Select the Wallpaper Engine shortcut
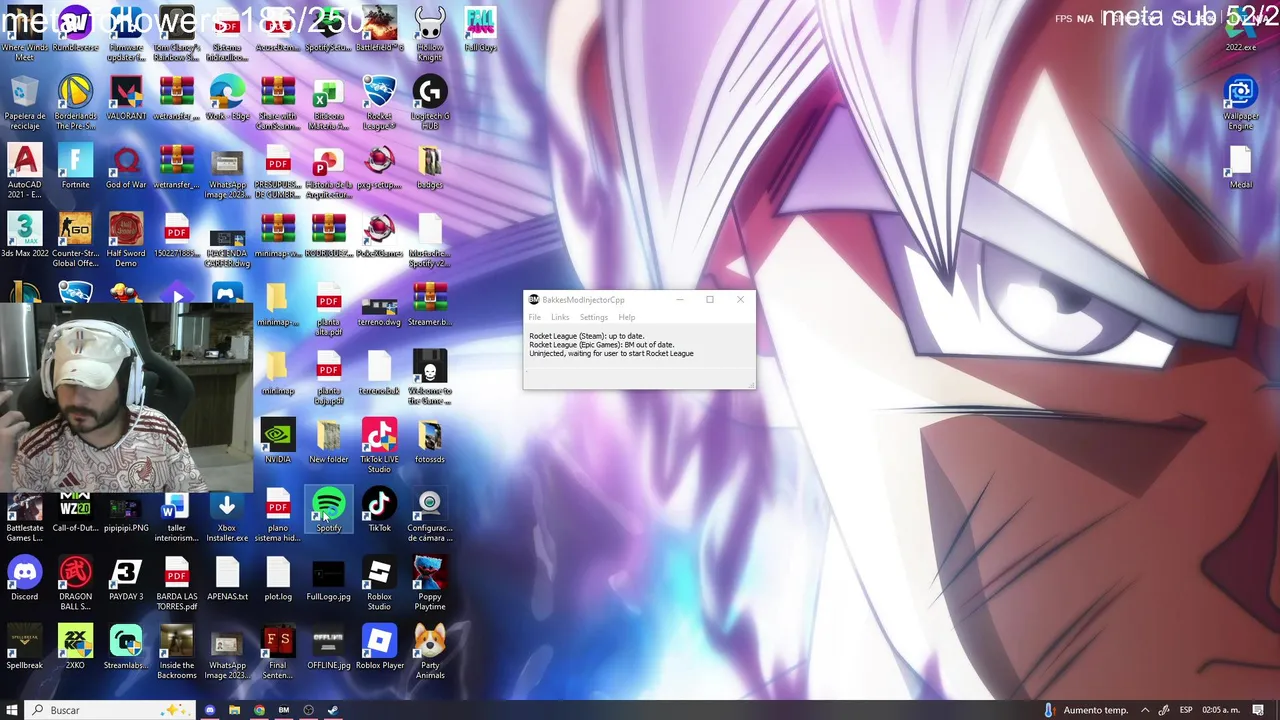Viewport: 1280px width, 720px height. tap(1241, 103)
